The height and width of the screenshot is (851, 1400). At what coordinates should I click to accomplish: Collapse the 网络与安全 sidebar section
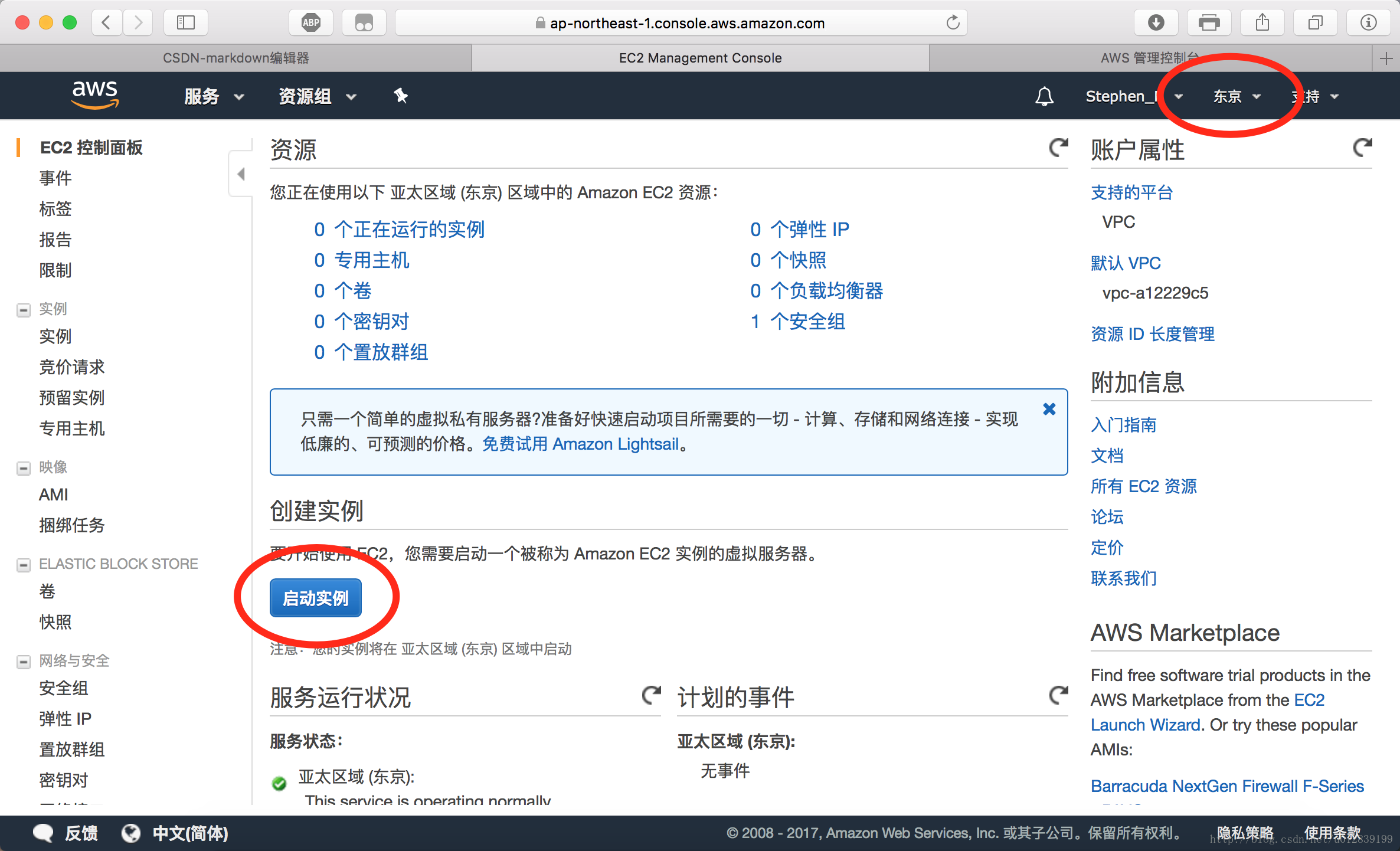pyautogui.click(x=24, y=662)
